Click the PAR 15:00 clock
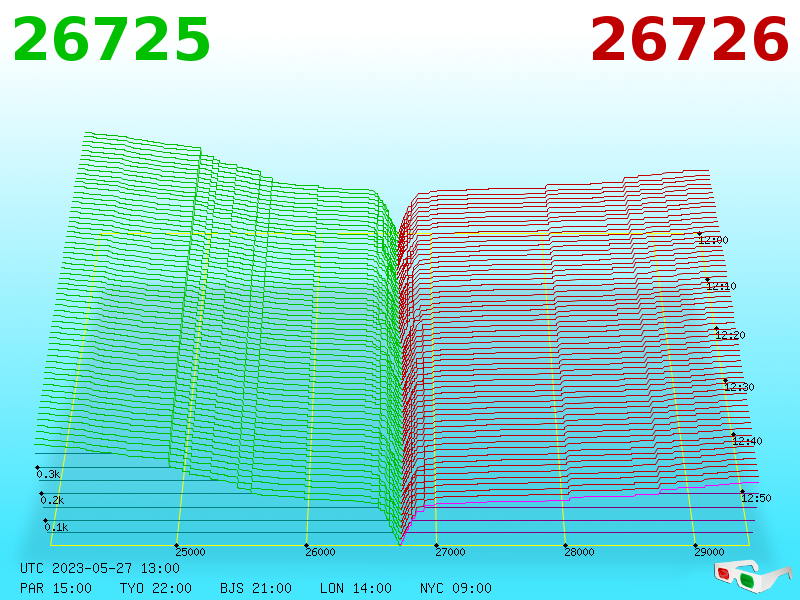Image resolution: width=800 pixels, height=600 pixels. 56,588
